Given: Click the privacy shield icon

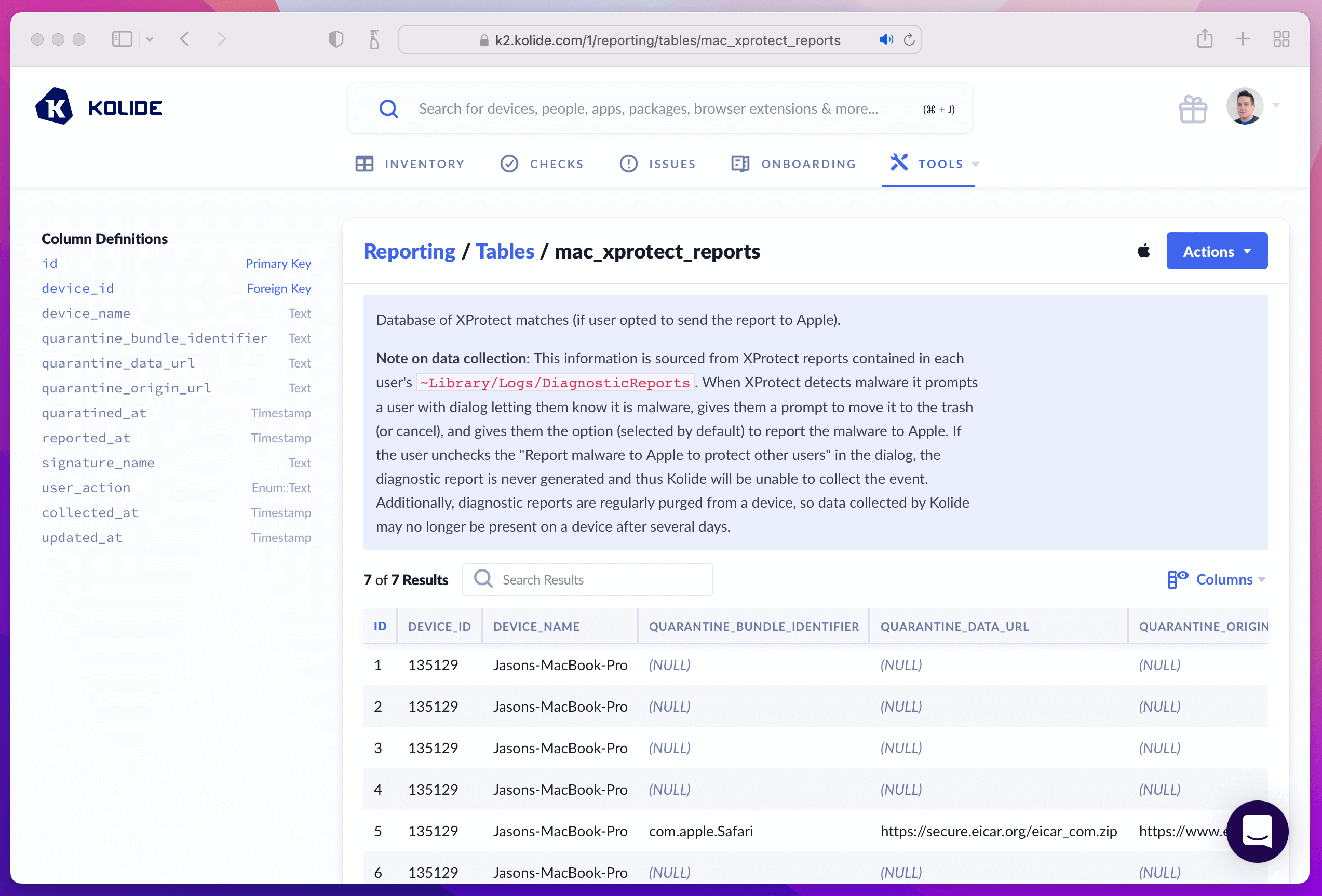Looking at the screenshot, I should coord(336,39).
